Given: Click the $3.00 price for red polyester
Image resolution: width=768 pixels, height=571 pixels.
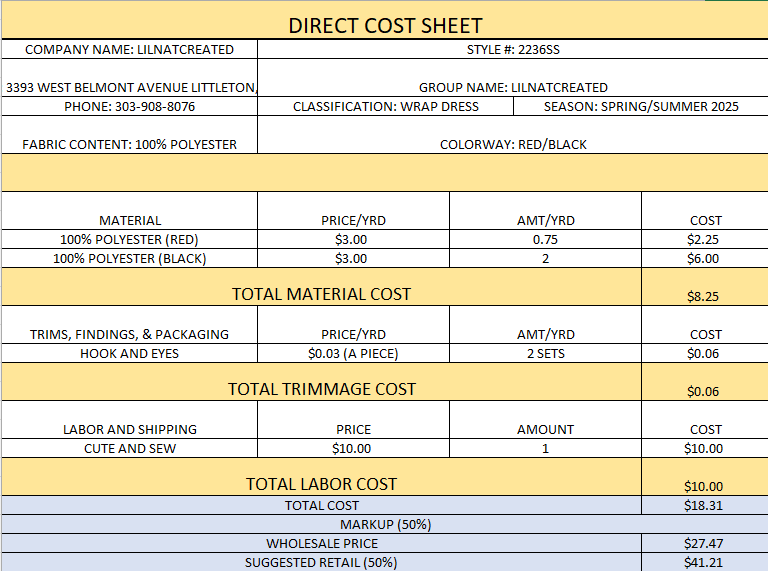Looking at the screenshot, I should pos(353,239).
